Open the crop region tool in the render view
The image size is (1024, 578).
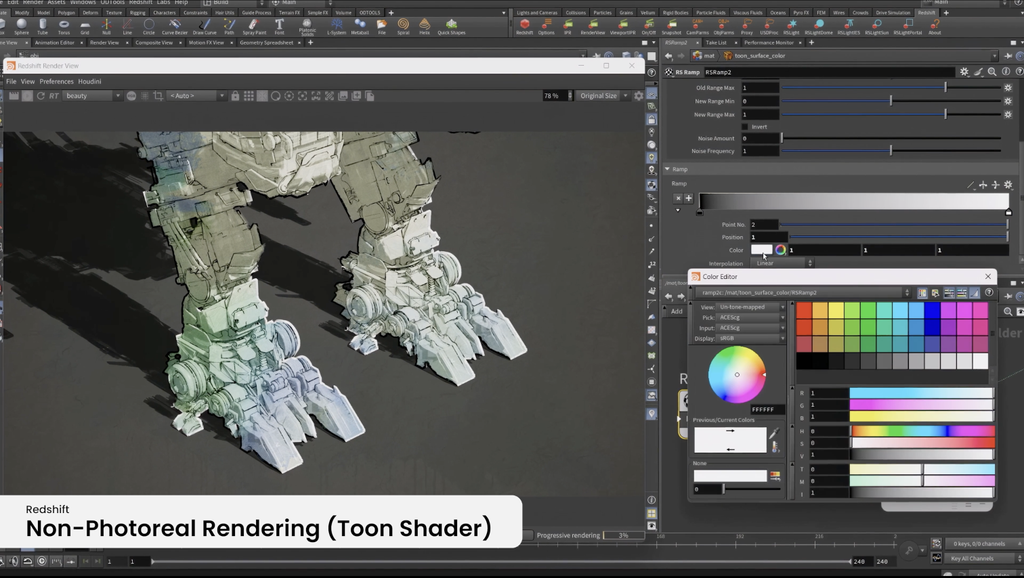(x=158, y=95)
